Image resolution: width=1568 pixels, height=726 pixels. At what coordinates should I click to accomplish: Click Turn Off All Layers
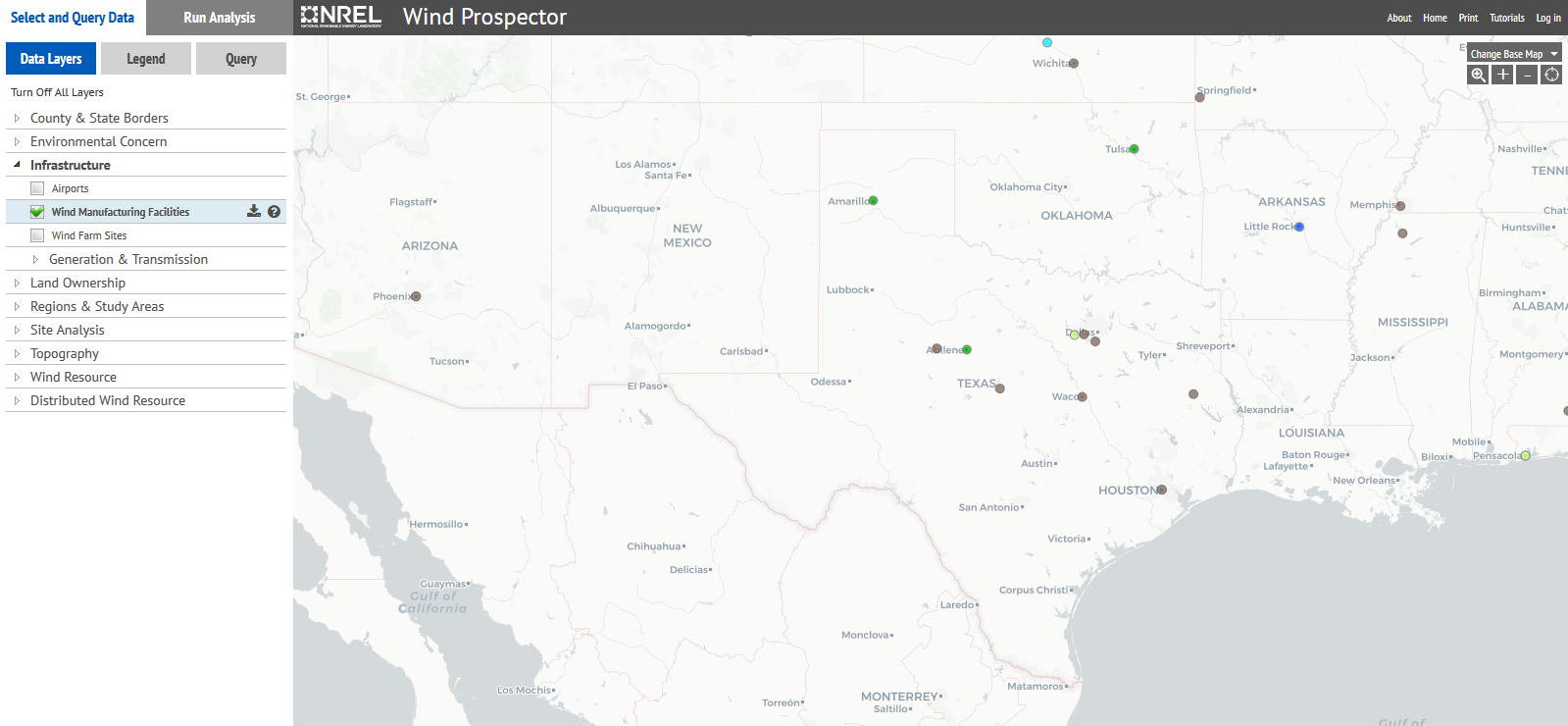coord(57,92)
